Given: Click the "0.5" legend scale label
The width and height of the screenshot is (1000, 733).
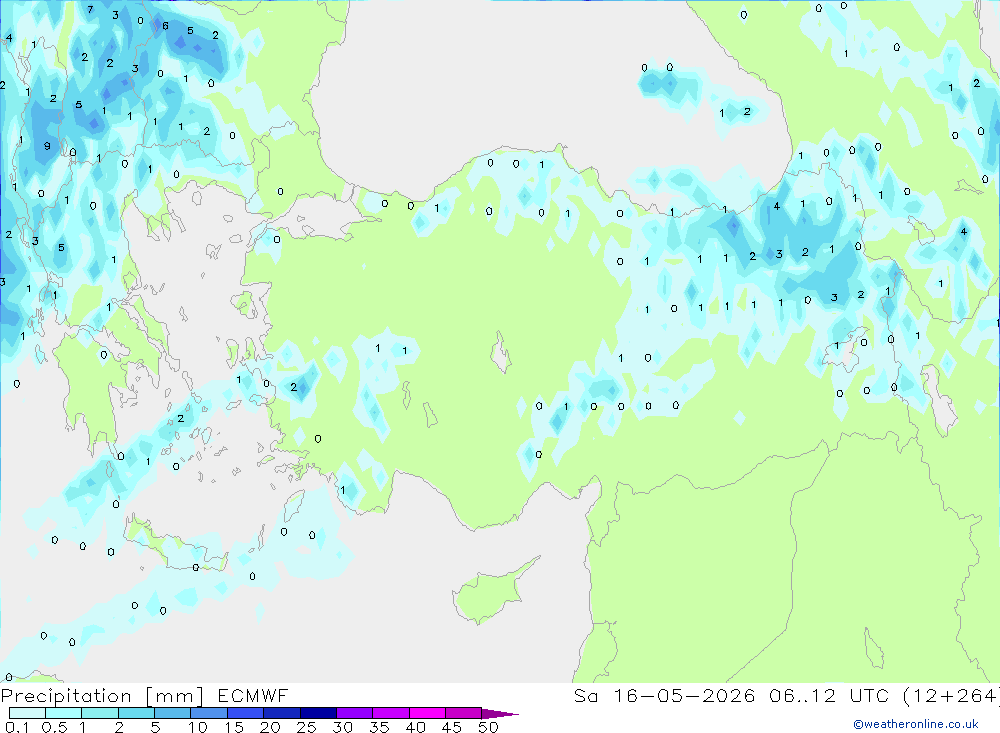Looking at the screenshot, I should (54, 727).
